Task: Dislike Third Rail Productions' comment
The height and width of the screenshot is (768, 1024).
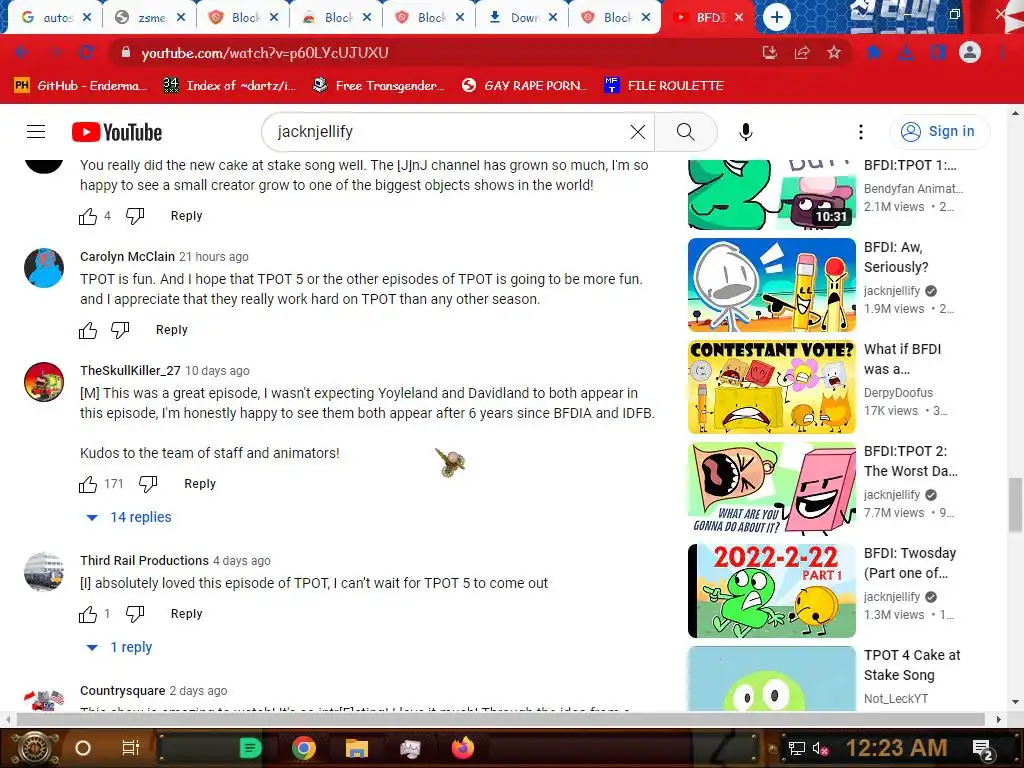Action: (135, 614)
